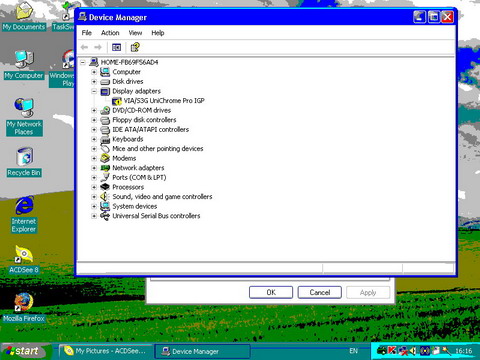Viewport: 480px width, 360px height.
Task: Select the Mice and pointing devices icon
Action: point(105,149)
